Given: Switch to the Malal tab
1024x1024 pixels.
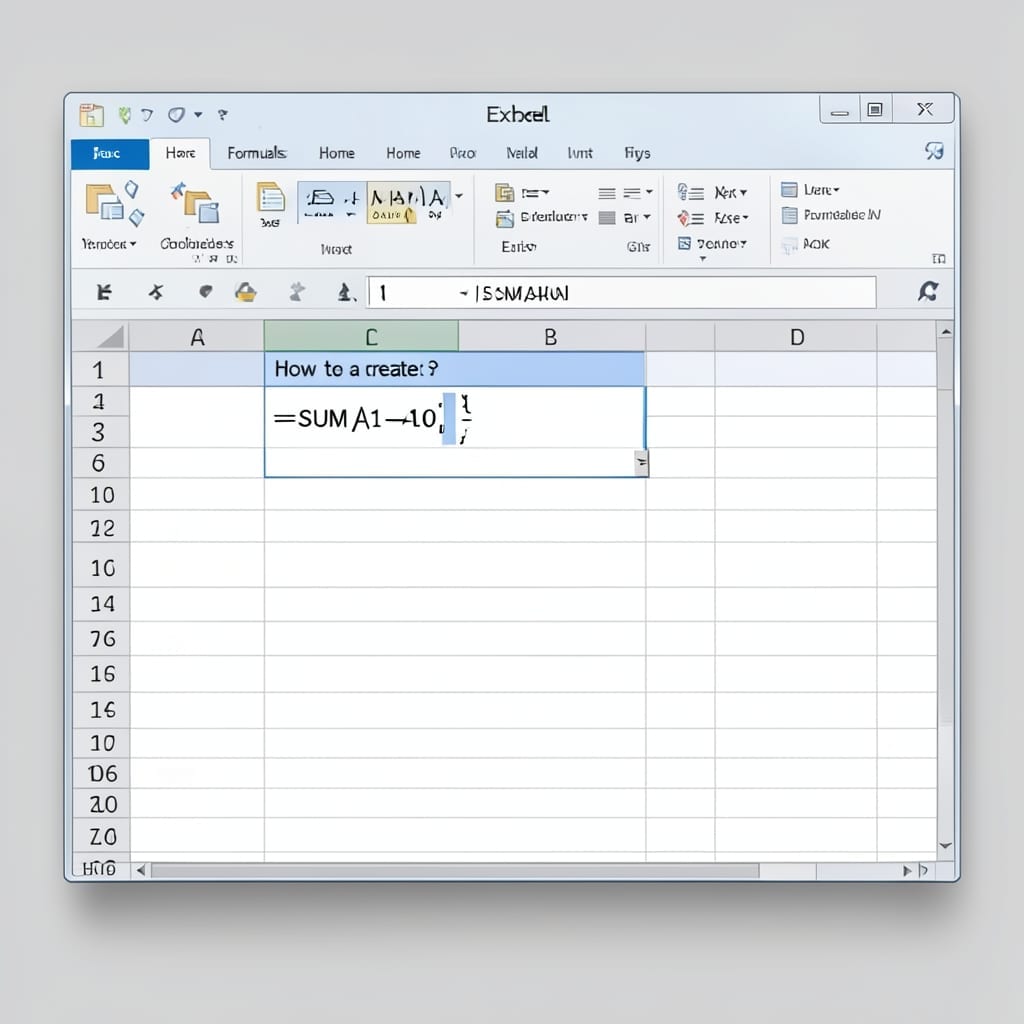Looking at the screenshot, I should click(x=522, y=153).
